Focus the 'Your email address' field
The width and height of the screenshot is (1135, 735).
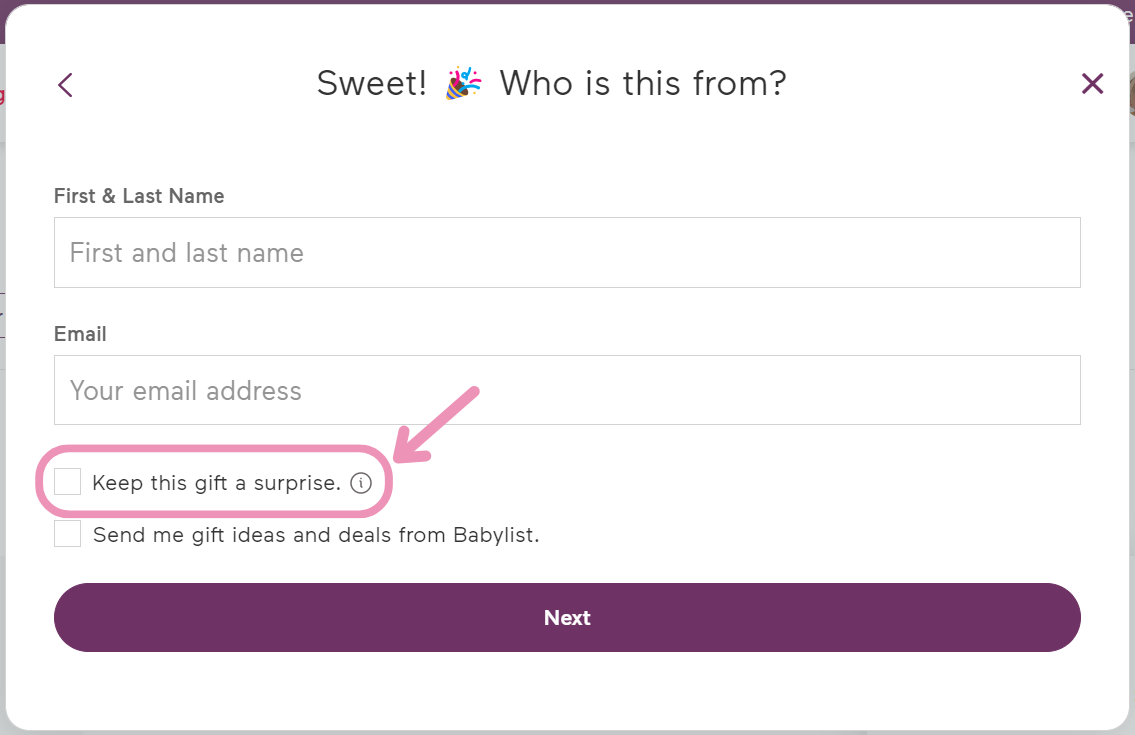coord(567,390)
